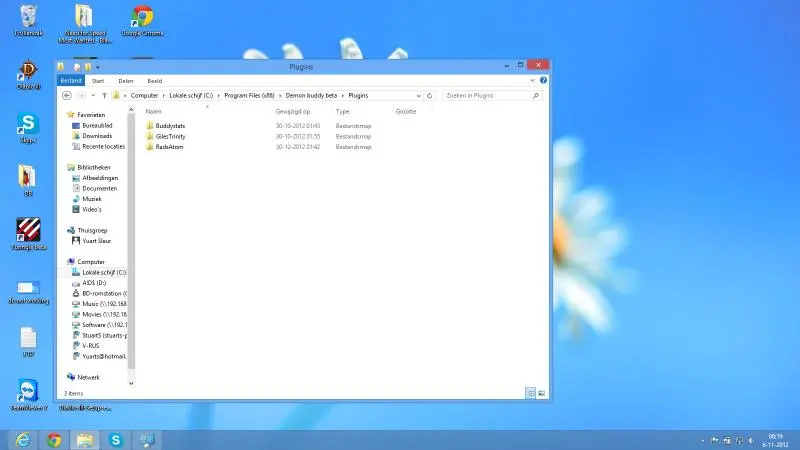800x450 pixels.
Task: Launch Internet Explorer from taskbar
Action: pos(21,440)
